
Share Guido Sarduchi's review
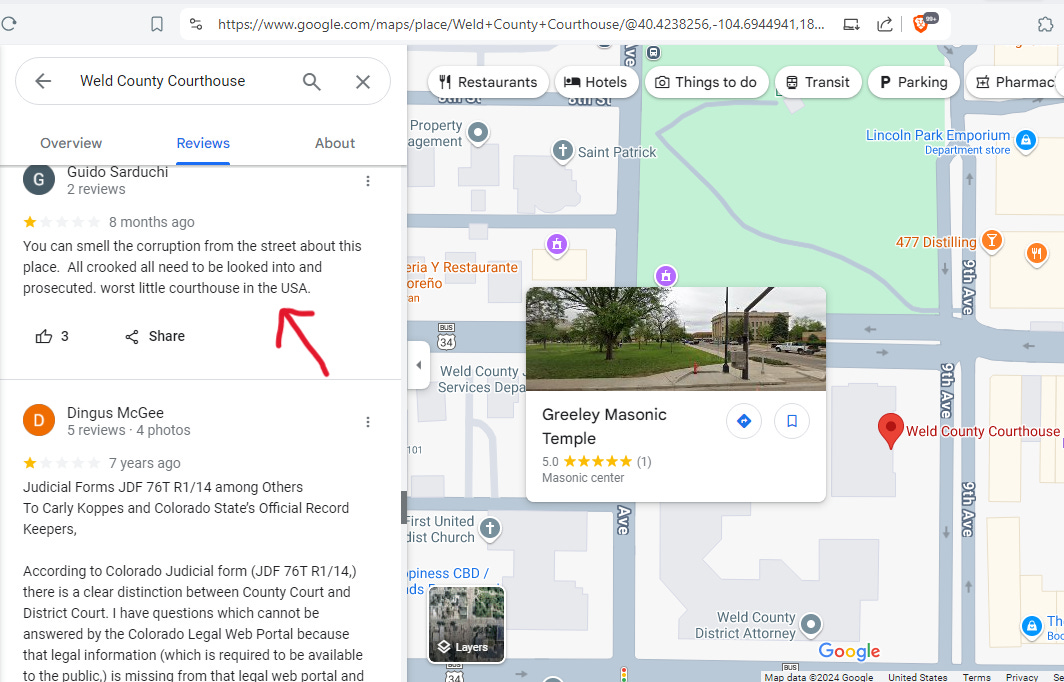155,336
